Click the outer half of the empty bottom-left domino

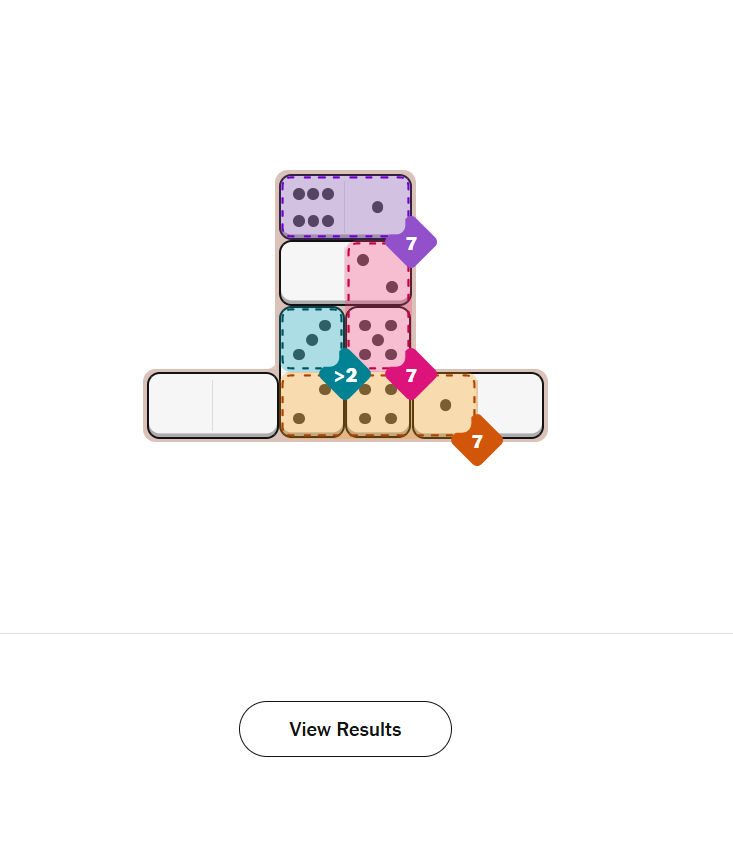(180, 405)
